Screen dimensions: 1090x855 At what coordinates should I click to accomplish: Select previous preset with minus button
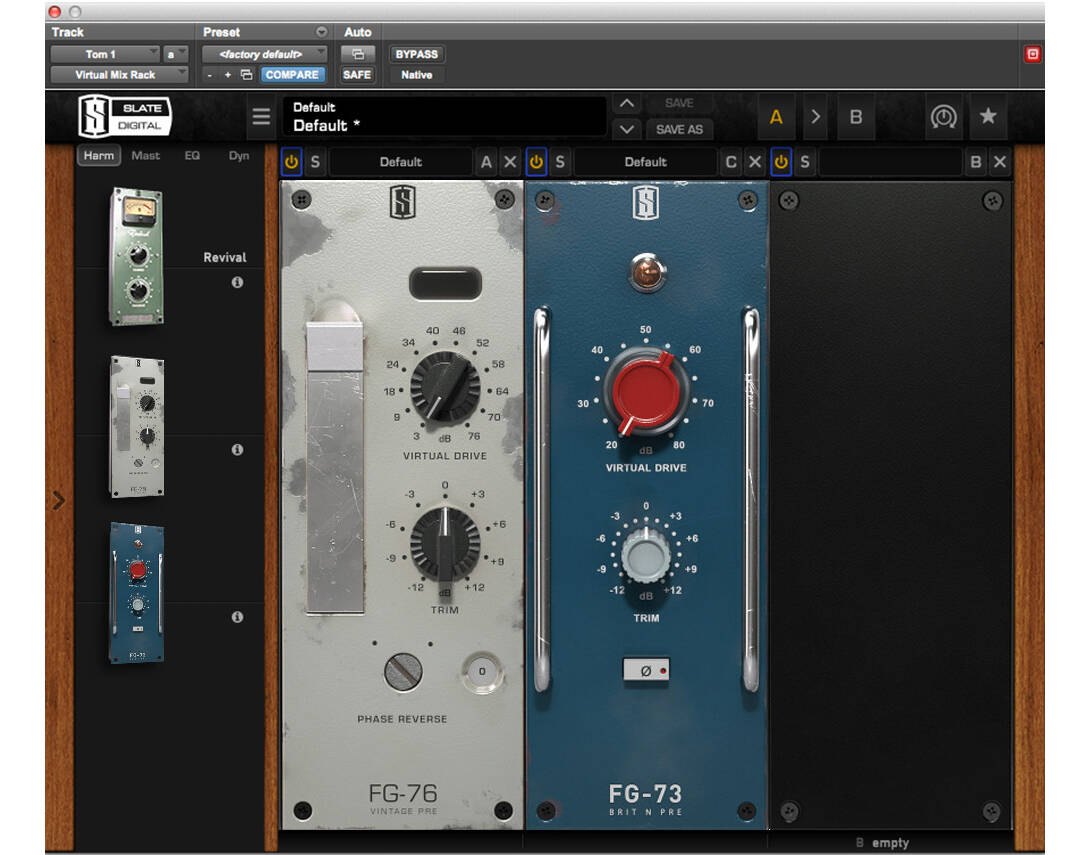[x=210, y=74]
